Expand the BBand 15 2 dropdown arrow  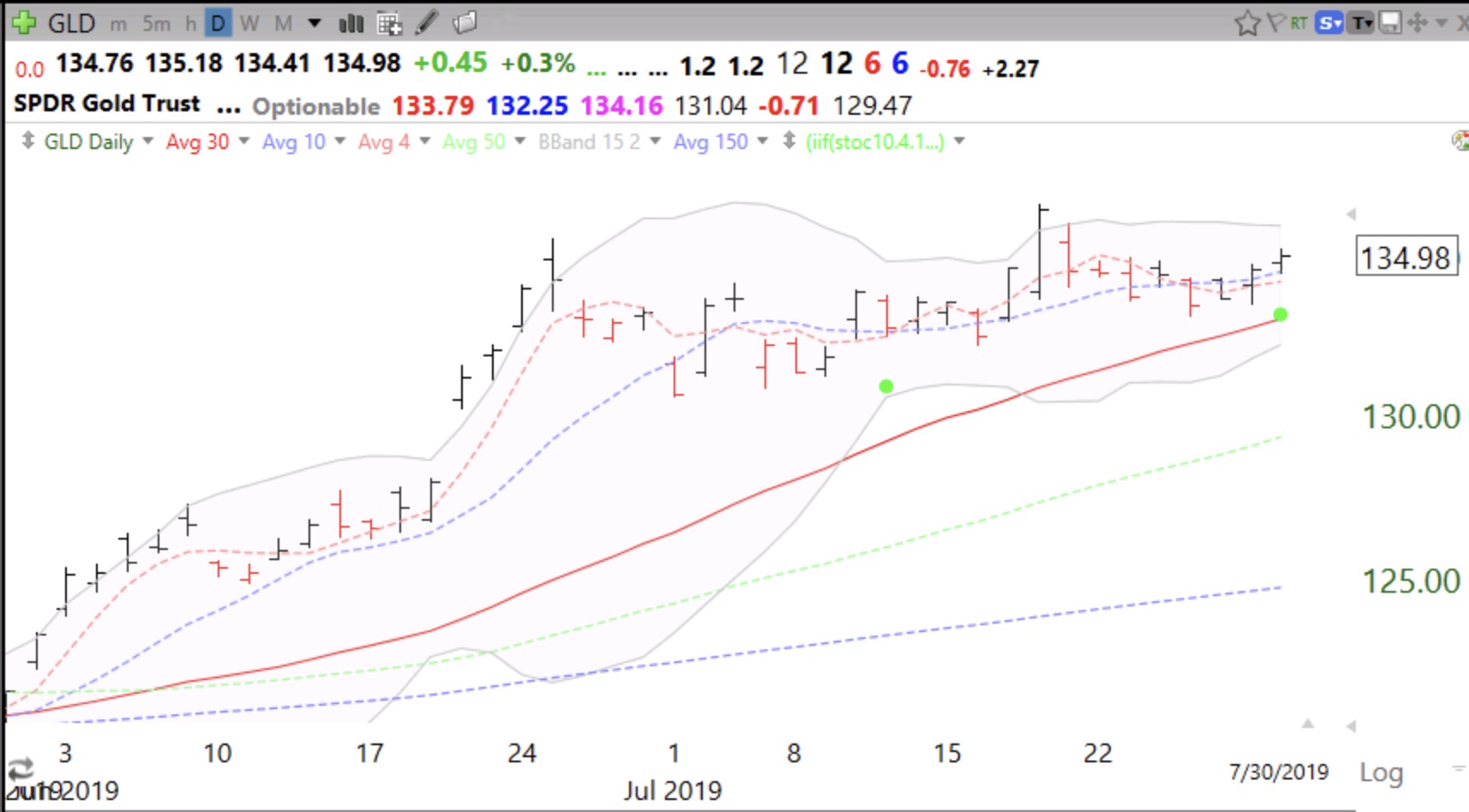pos(655,140)
